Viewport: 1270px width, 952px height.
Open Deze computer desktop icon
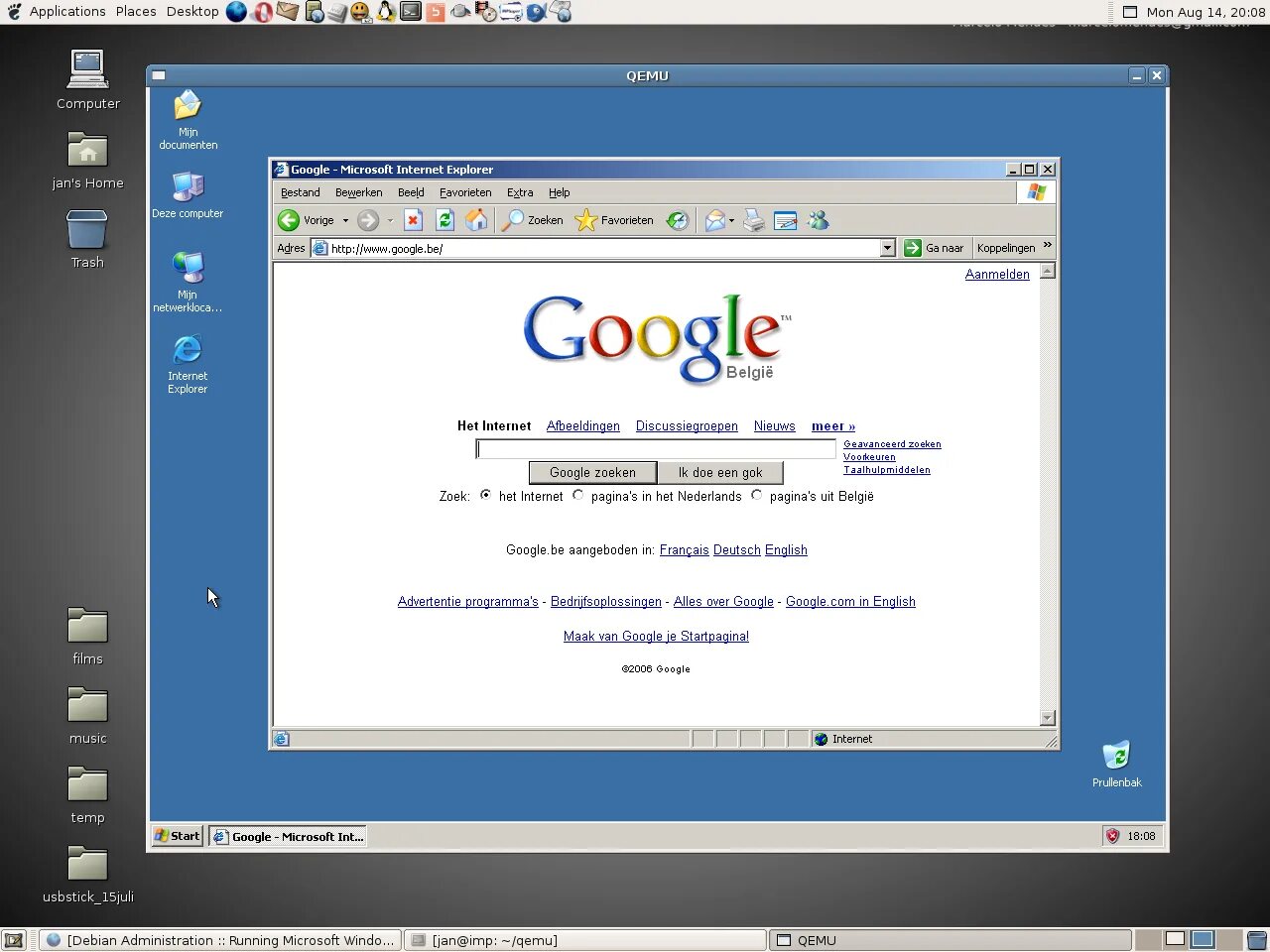[188, 194]
